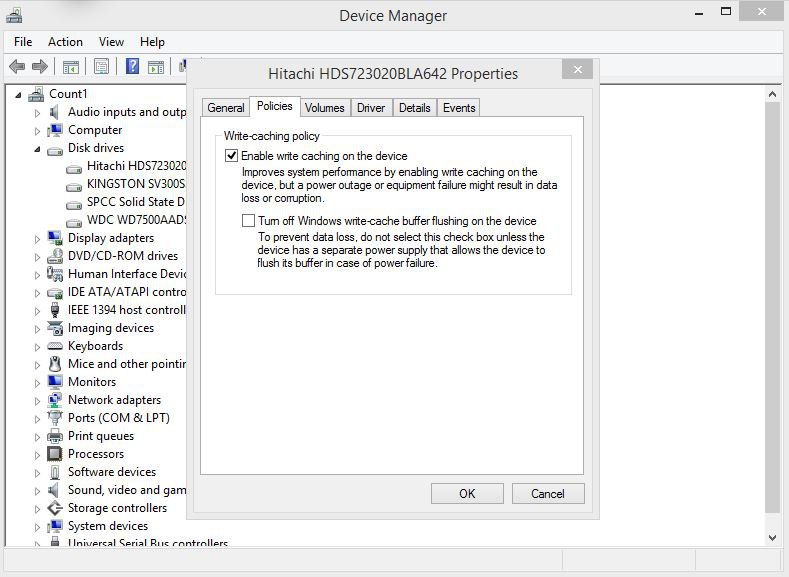This screenshot has height=577, width=789.
Task: Expand the Display adapters node
Action: coord(38,239)
